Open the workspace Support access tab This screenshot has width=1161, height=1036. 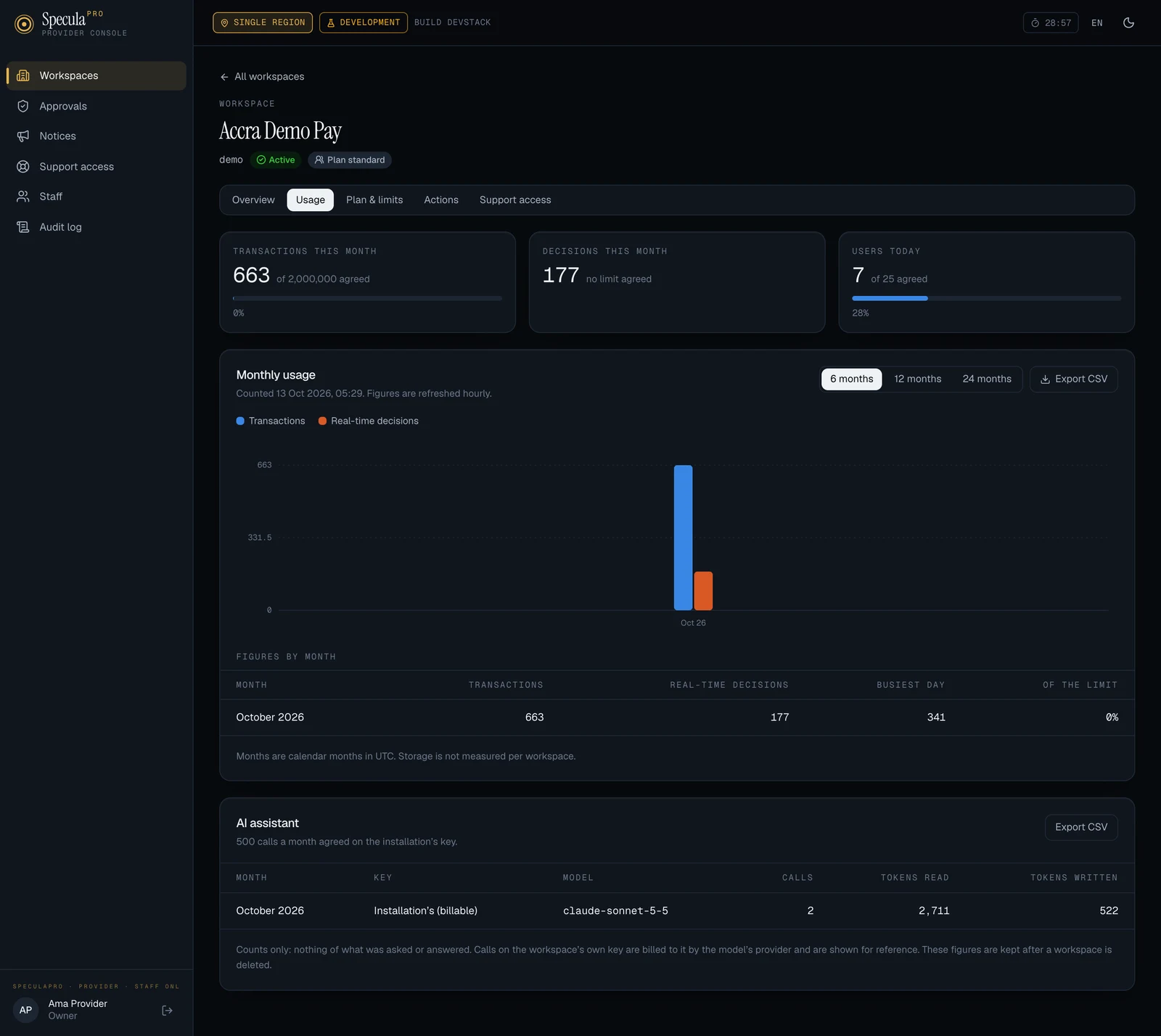[515, 200]
